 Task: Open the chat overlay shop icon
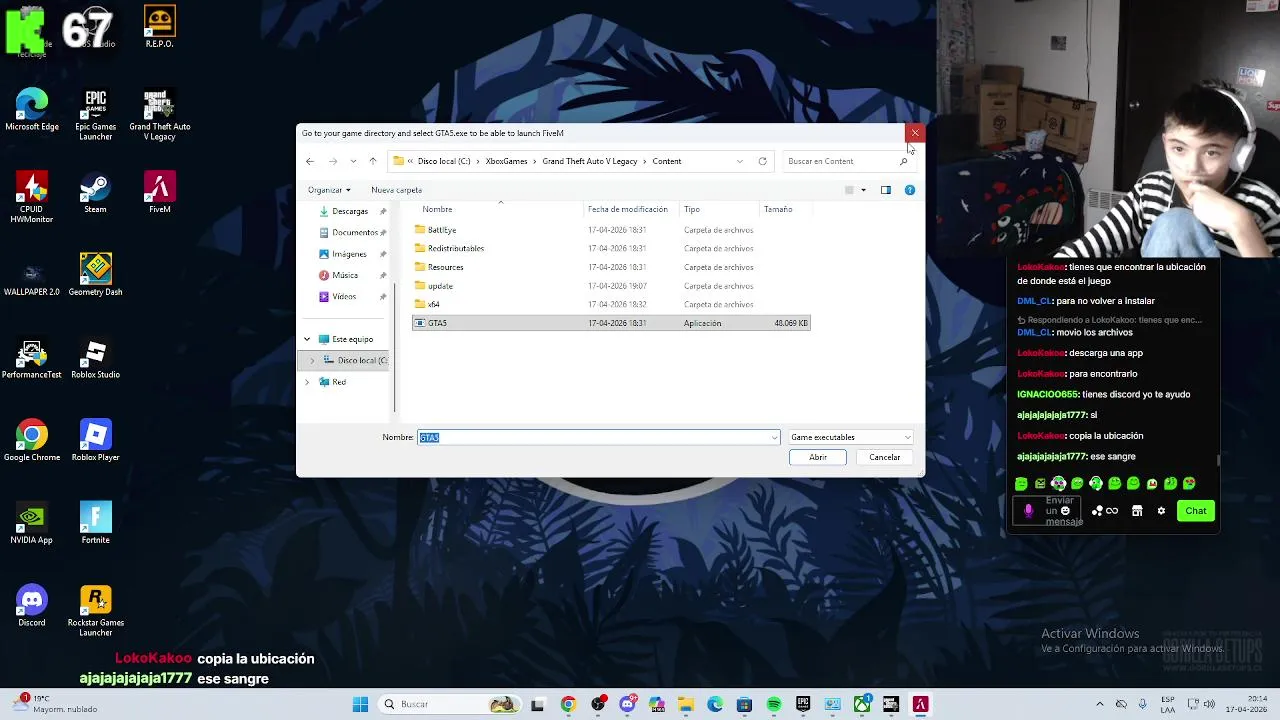tap(1137, 511)
